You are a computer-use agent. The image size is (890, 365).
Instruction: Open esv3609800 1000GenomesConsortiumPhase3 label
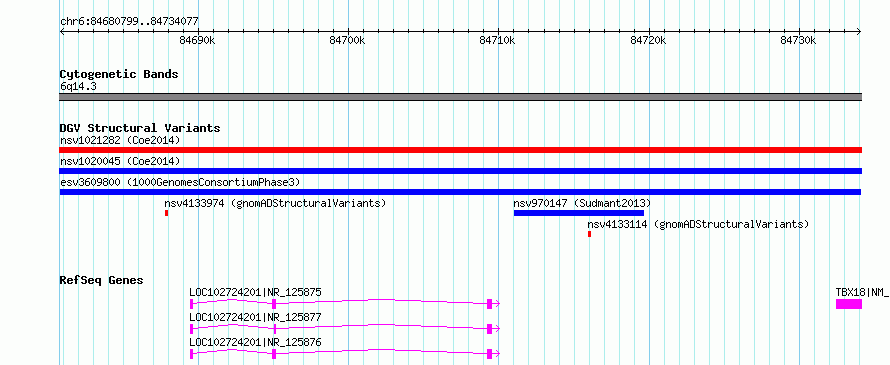click(x=180, y=182)
